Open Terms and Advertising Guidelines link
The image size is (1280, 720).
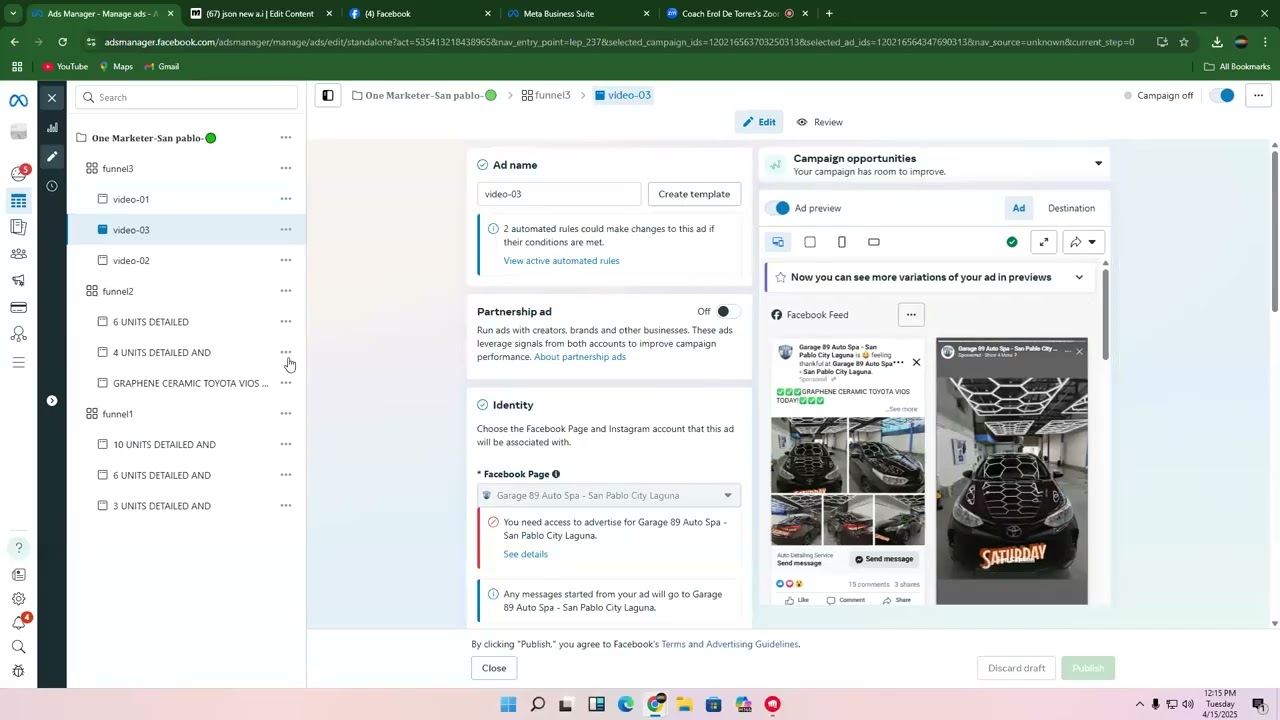click(730, 644)
